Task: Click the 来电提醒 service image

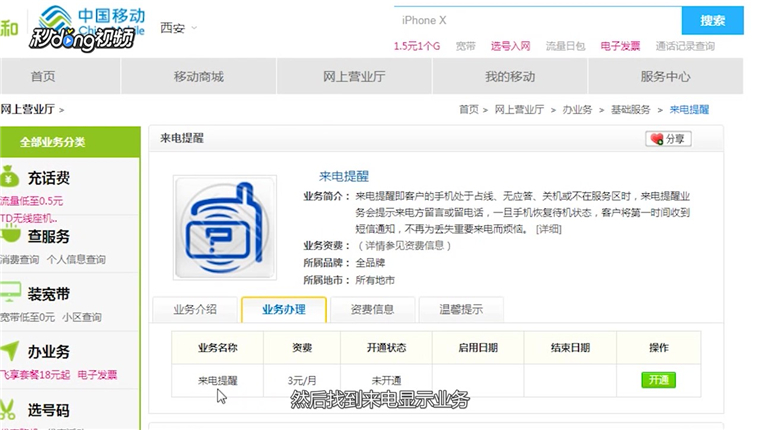Action: click(x=225, y=228)
